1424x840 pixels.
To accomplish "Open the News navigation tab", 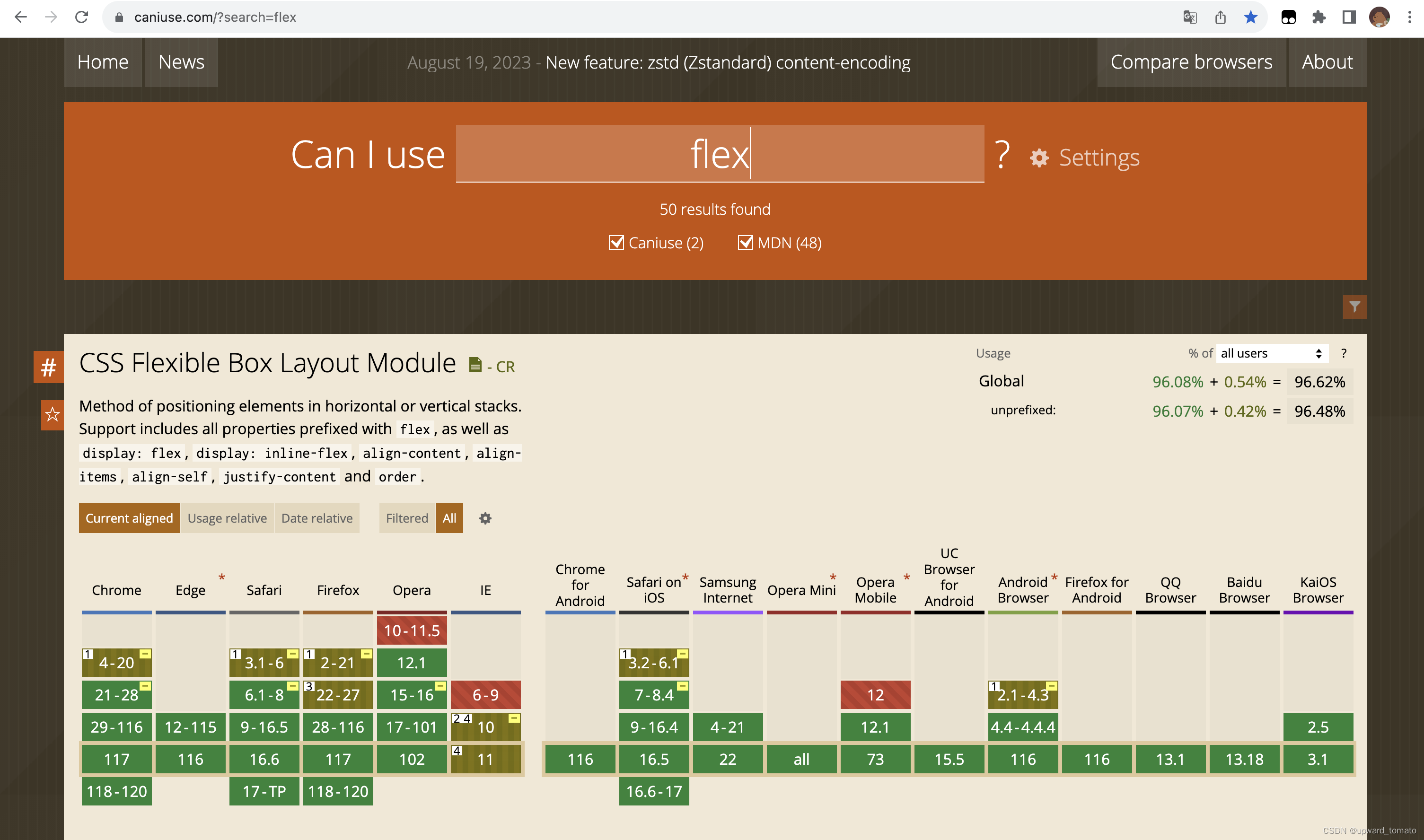I will [x=181, y=62].
